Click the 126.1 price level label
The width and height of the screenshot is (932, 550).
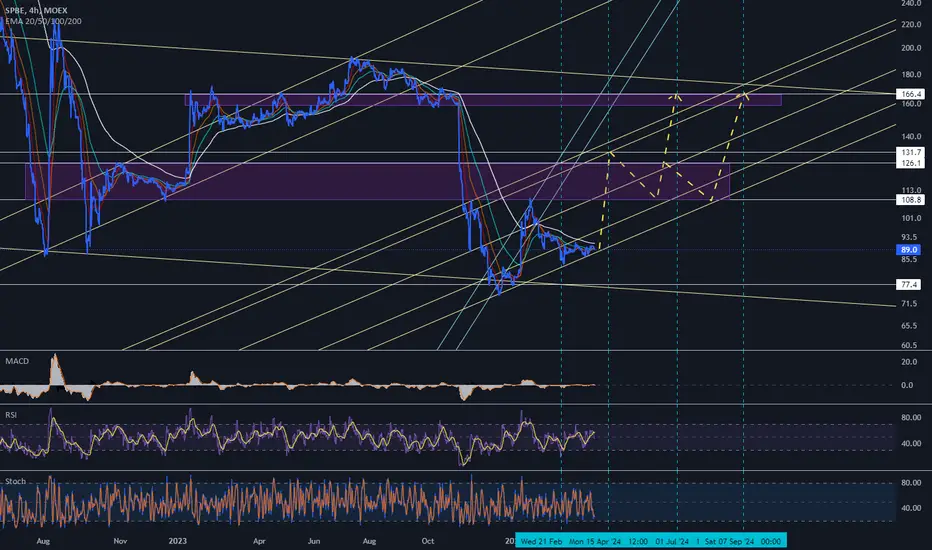pos(911,163)
